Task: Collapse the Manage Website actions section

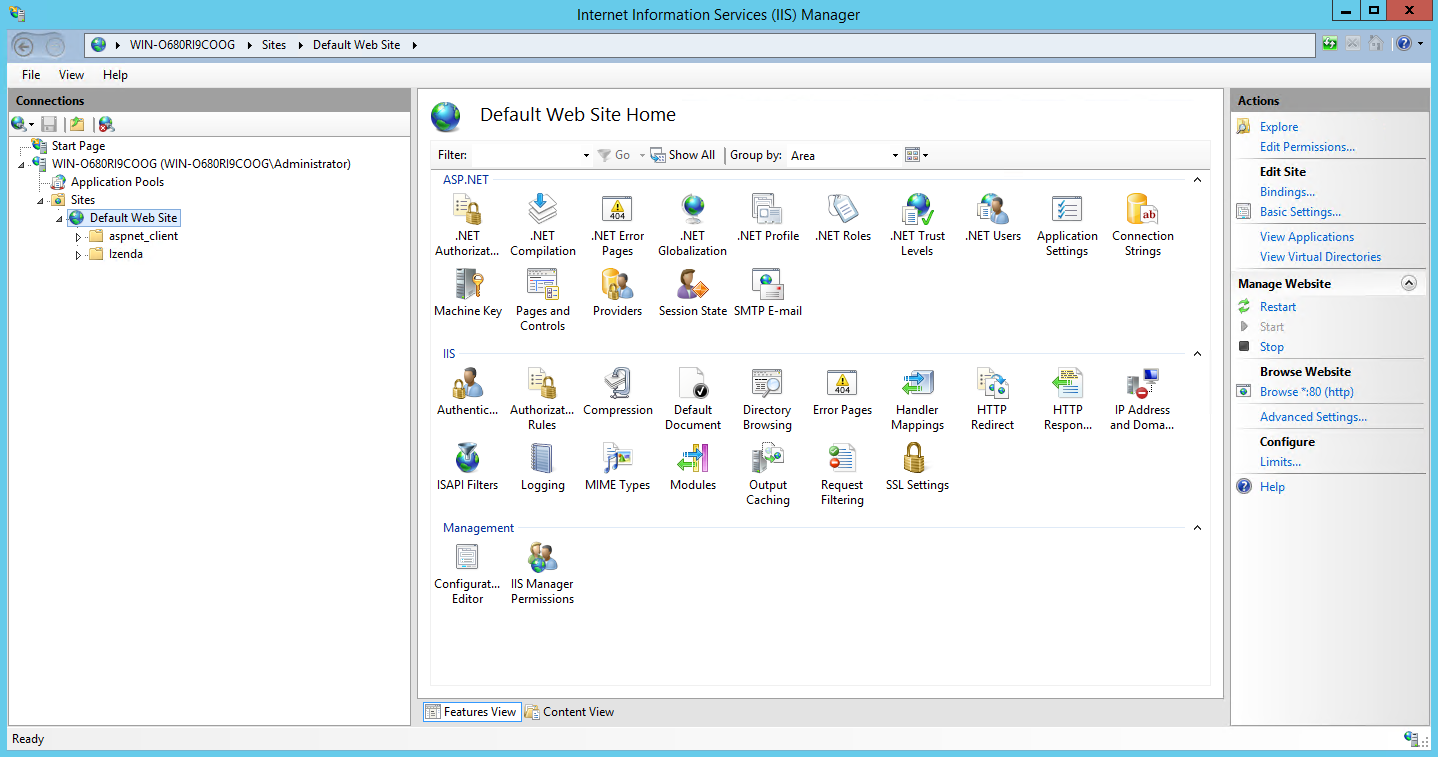Action: coord(1409,283)
